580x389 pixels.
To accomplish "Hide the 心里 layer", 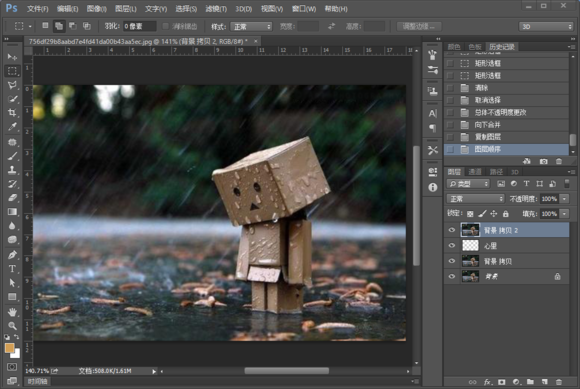I will 452,246.
